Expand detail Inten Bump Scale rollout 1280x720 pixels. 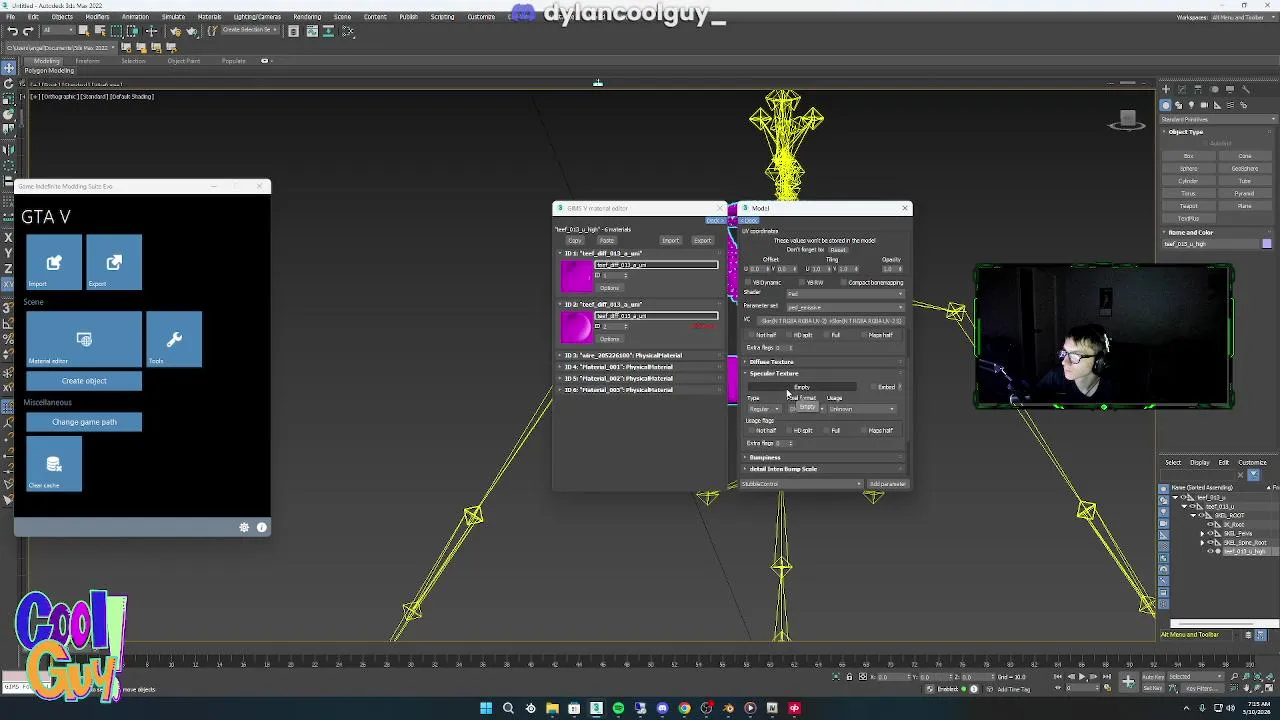click(824, 469)
